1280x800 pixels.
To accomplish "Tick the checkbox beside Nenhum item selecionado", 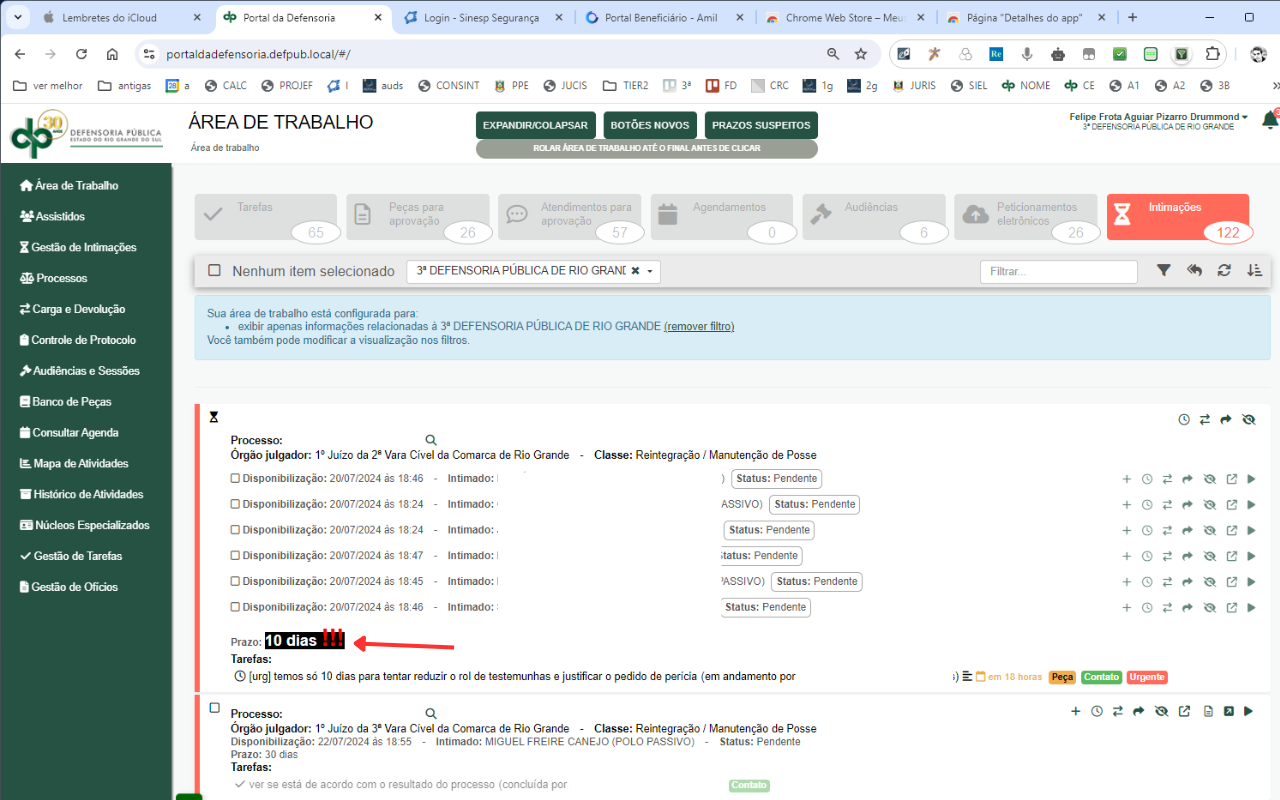I will click(x=214, y=270).
